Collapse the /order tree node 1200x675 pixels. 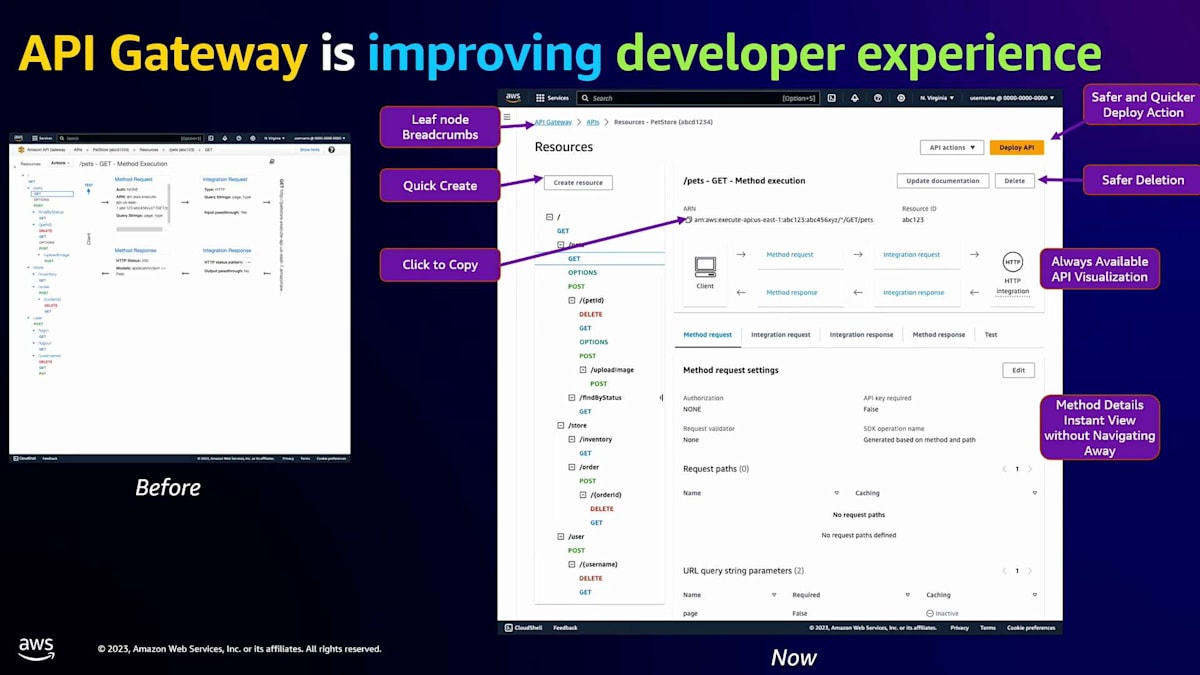point(571,467)
